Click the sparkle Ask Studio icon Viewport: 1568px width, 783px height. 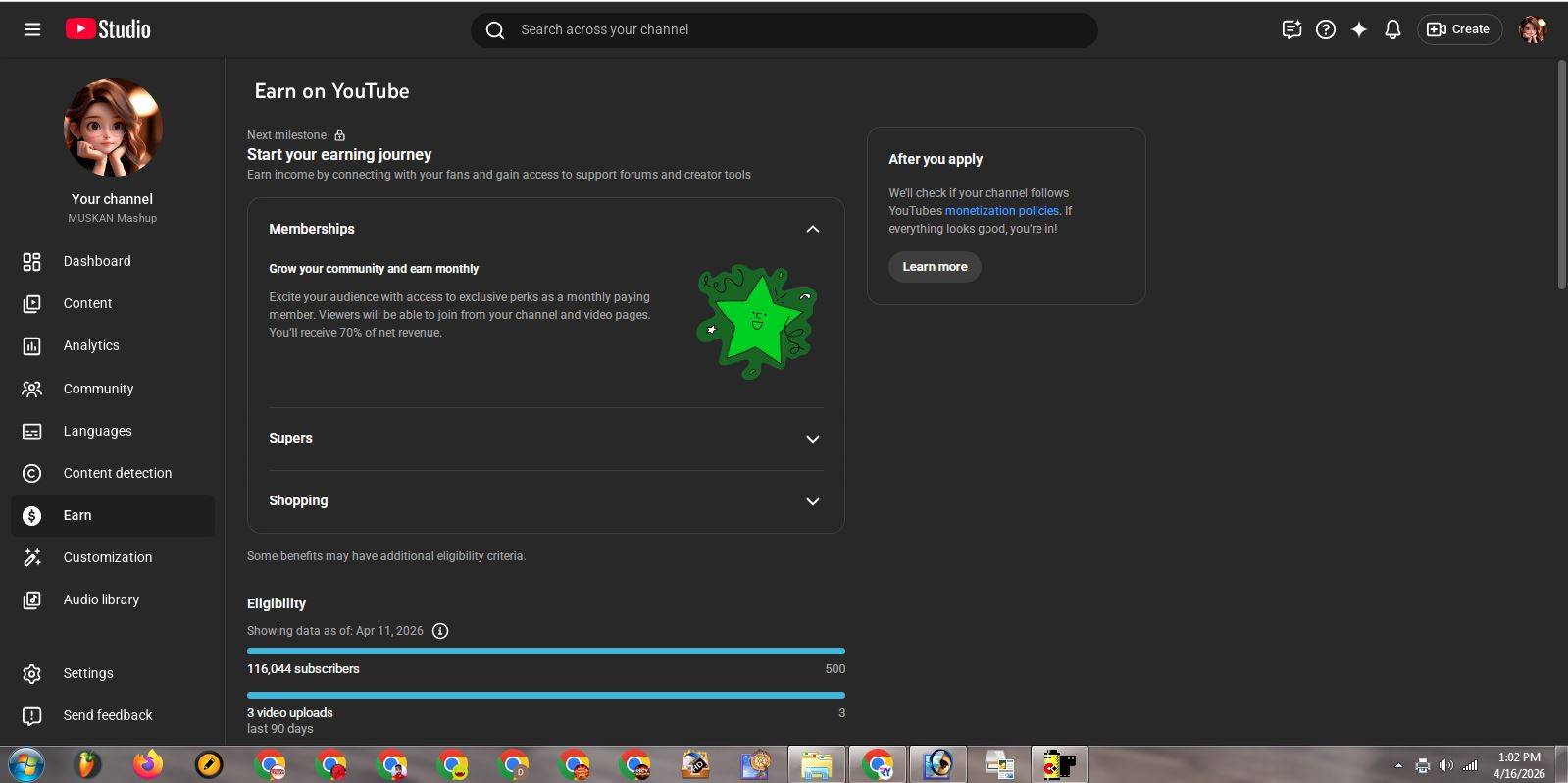tap(1359, 29)
